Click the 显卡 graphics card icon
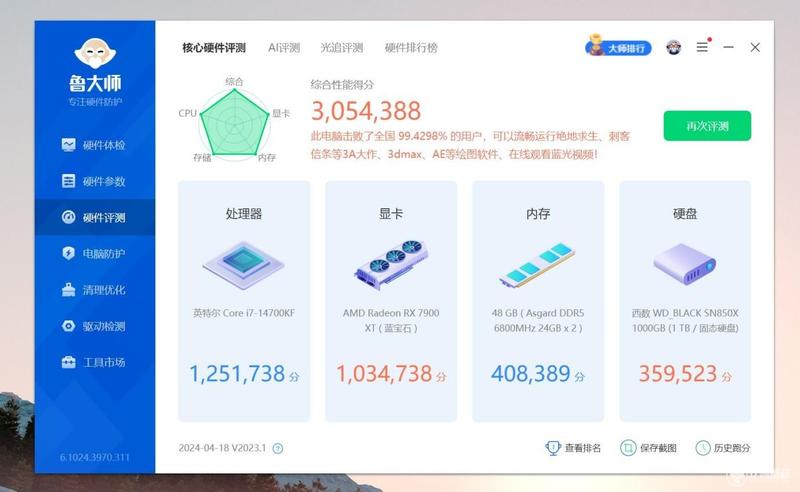800x492 pixels. click(391, 264)
